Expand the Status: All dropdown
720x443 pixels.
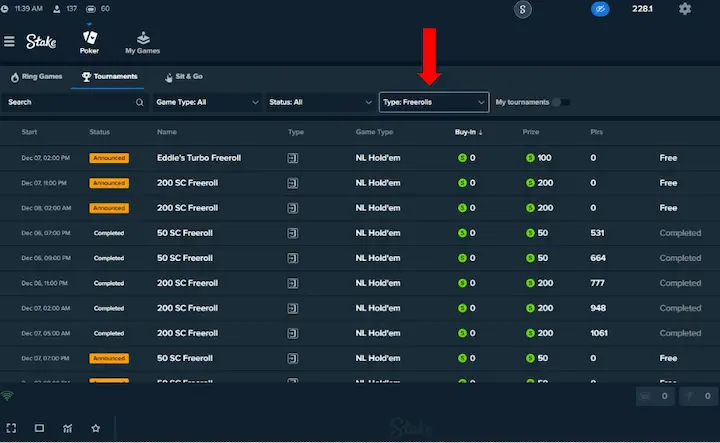point(319,102)
